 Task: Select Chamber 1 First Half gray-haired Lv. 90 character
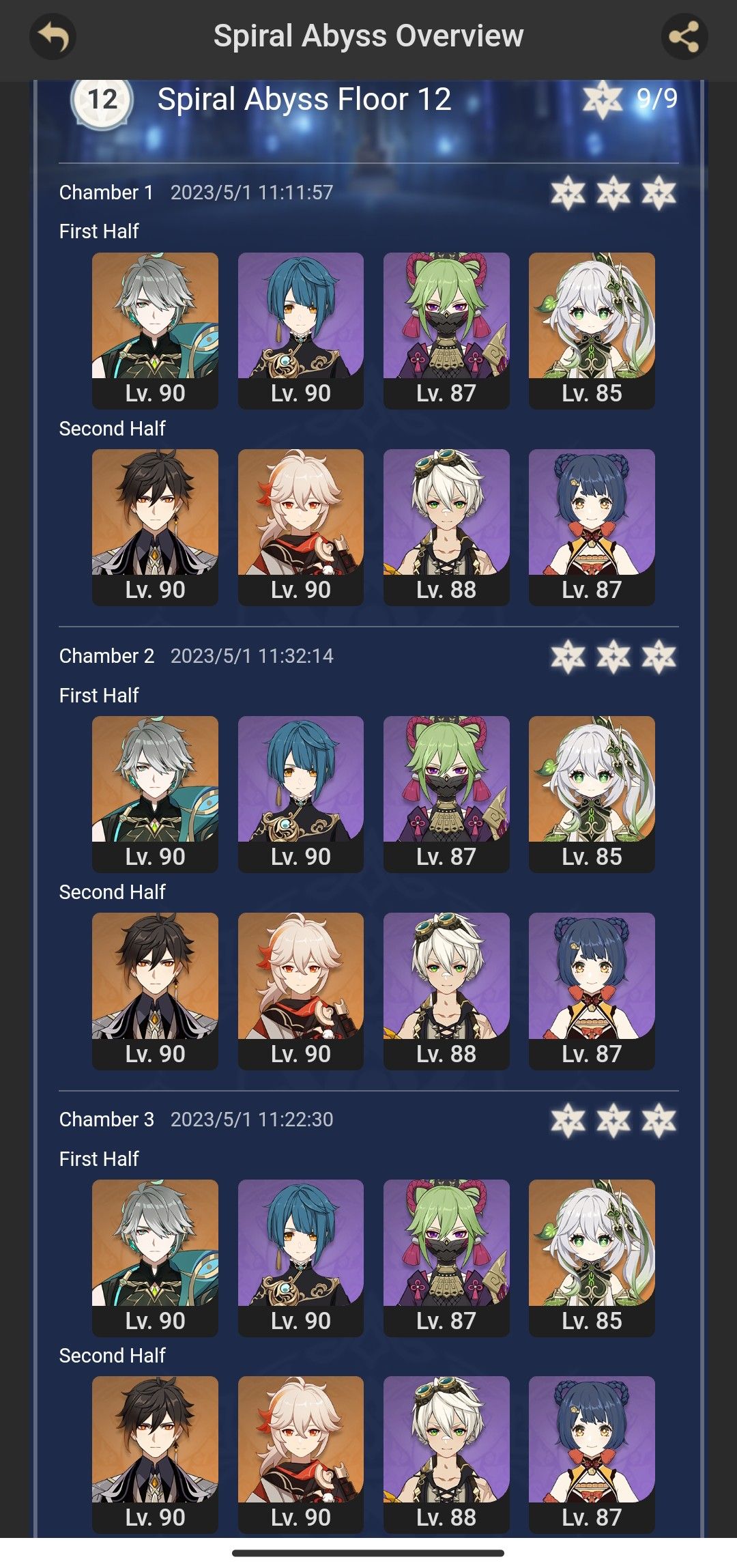(155, 330)
